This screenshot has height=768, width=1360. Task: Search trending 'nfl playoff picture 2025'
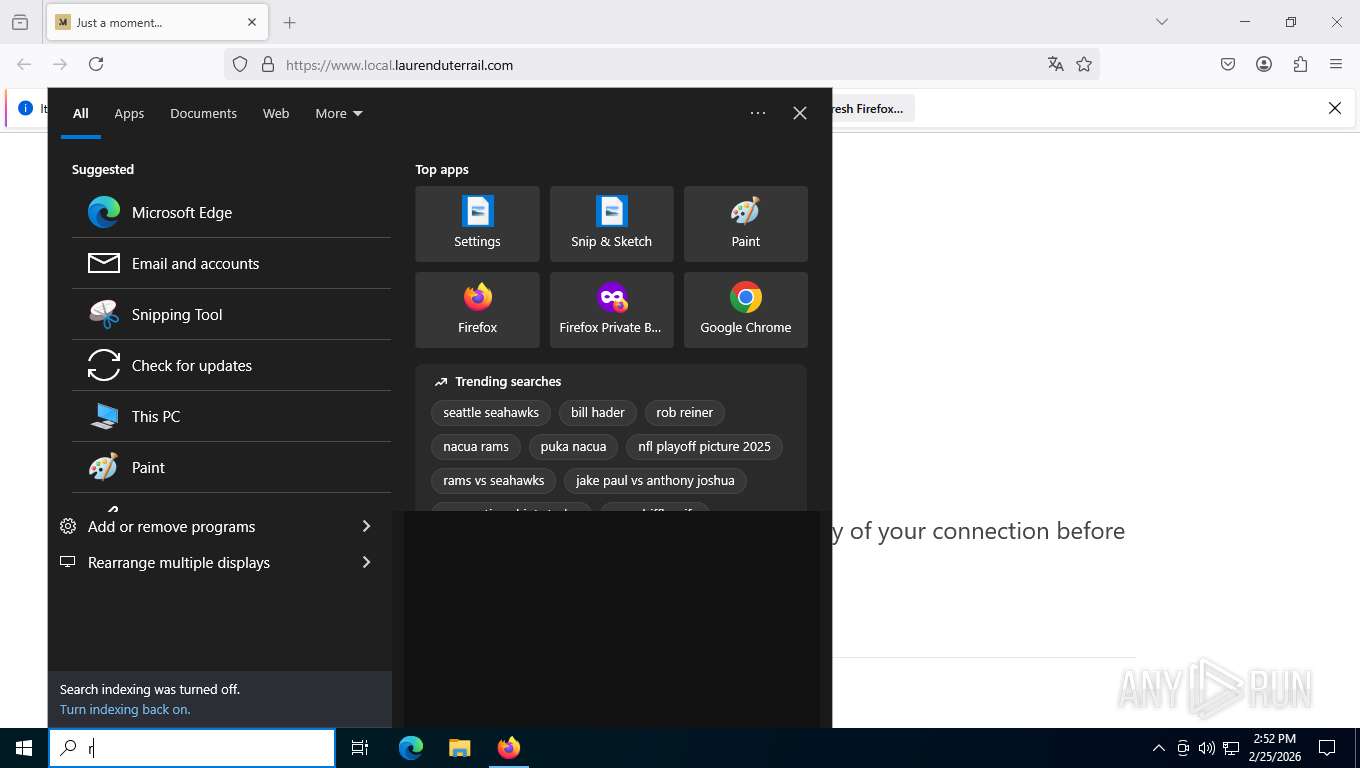704,446
